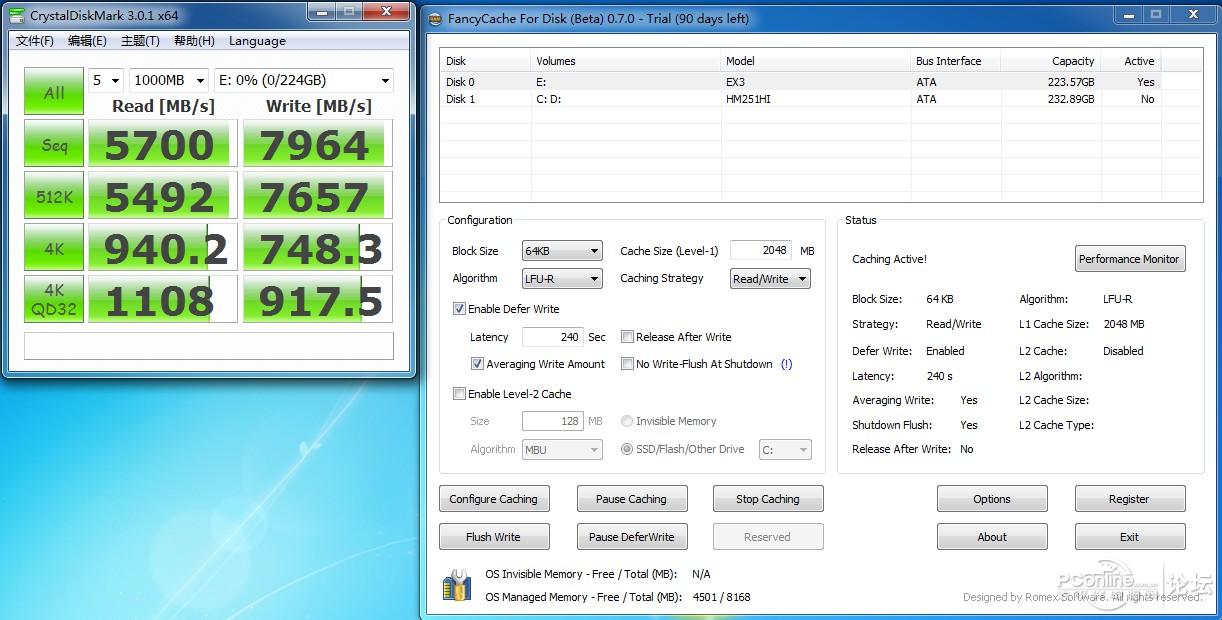Image resolution: width=1222 pixels, height=620 pixels.
Task: Open the 帮助(H) menu
Action: (194, 41)
